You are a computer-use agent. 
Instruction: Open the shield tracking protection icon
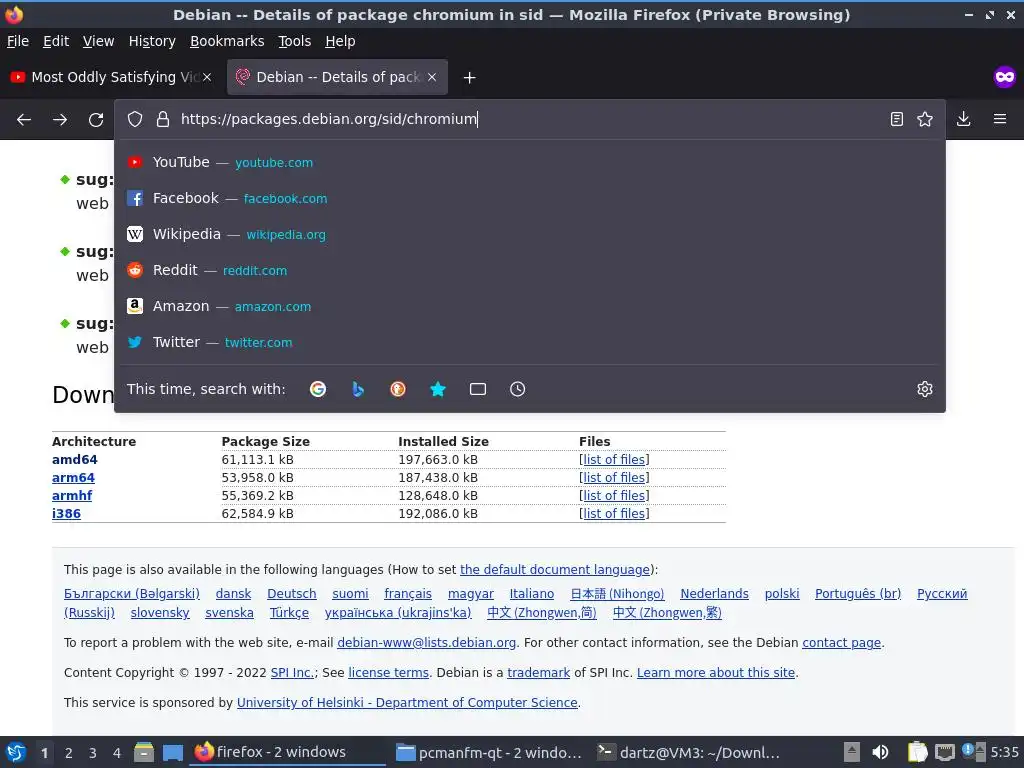(135, 119)
